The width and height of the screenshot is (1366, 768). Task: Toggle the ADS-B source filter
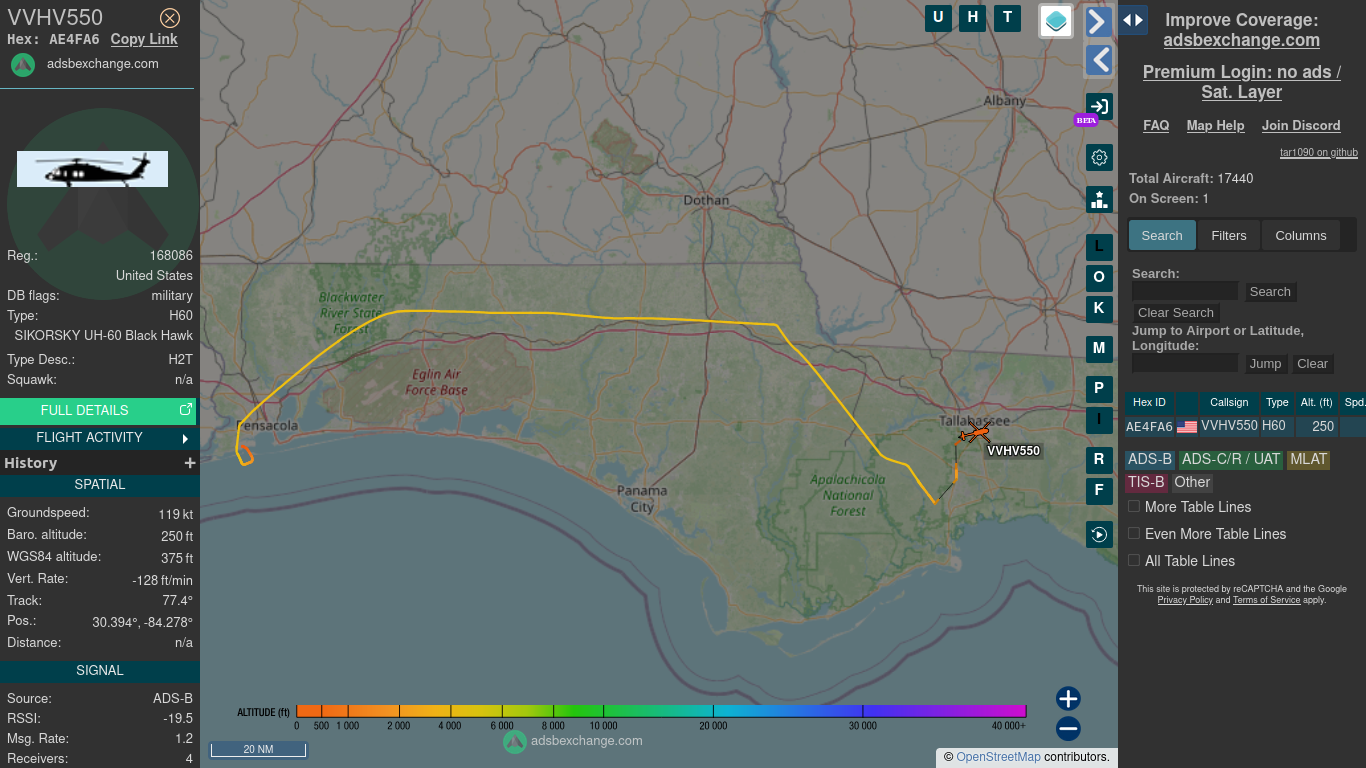point(1150,459)
